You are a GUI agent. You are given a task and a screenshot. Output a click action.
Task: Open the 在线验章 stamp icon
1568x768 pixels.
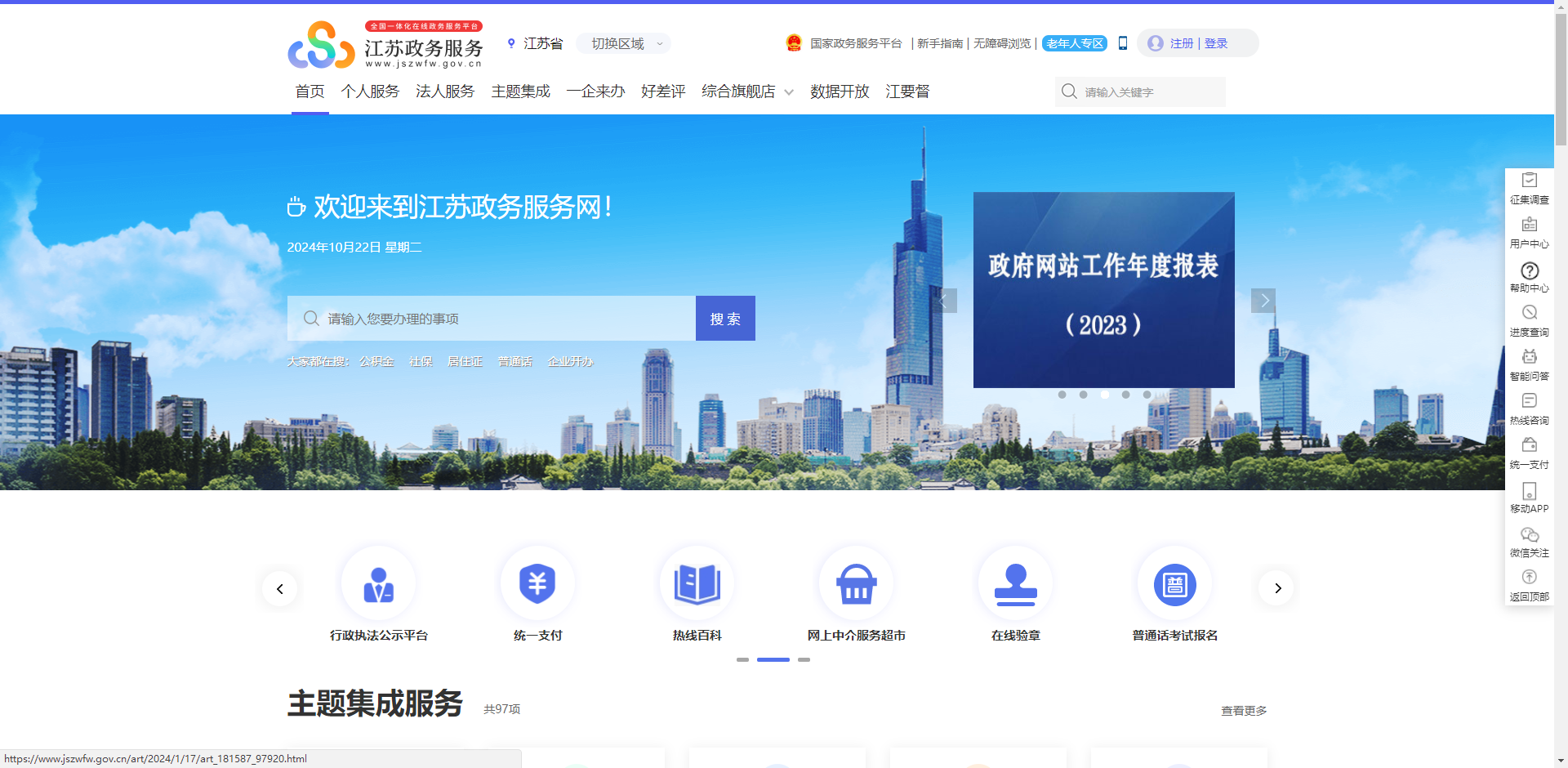[x=1015, y=585]
